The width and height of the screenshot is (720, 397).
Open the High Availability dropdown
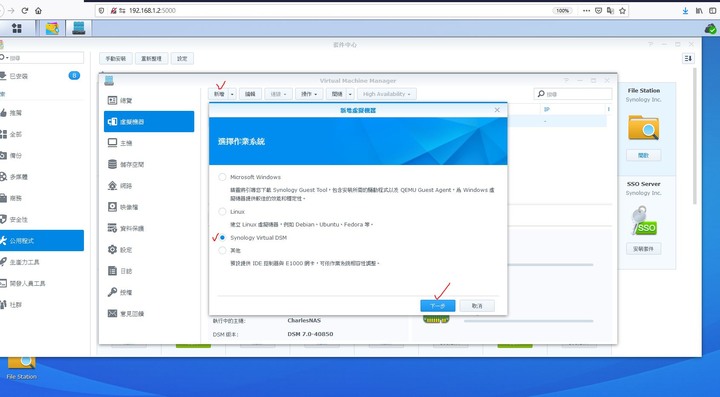click(x=387, y=94)
